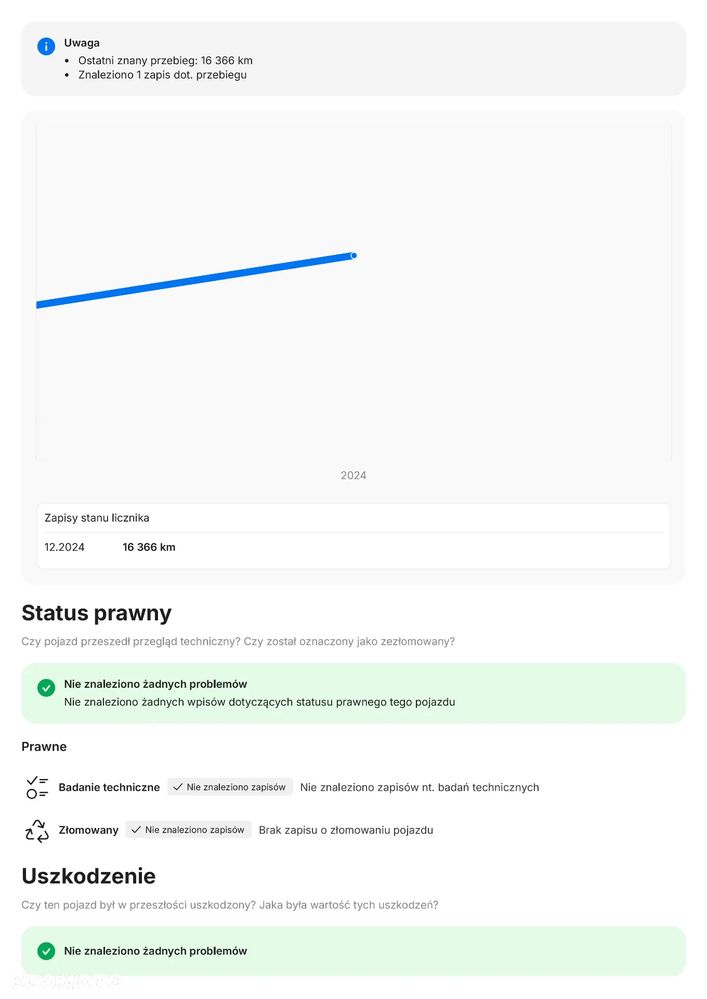Click the Prawne subsection label

44,746
